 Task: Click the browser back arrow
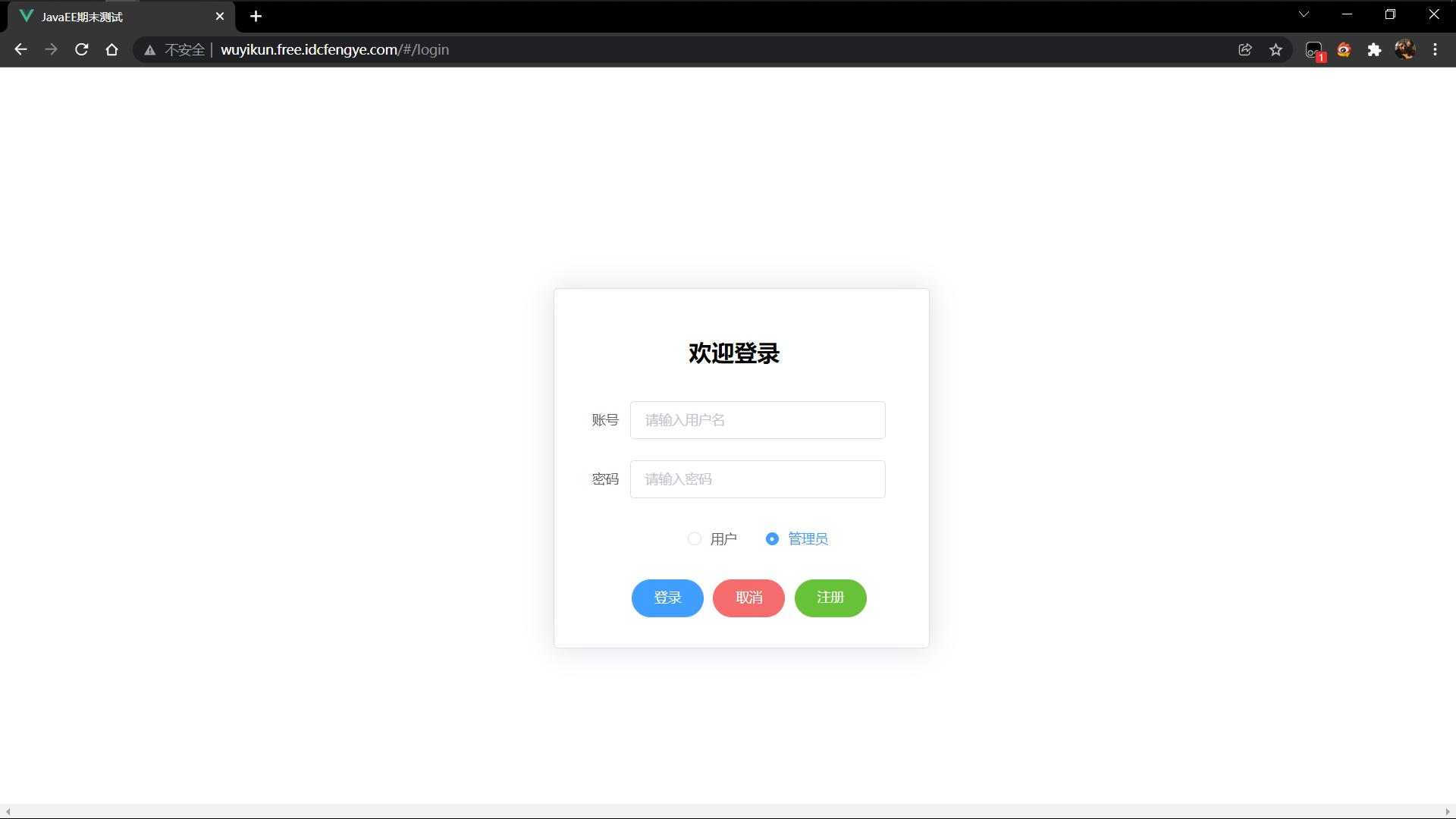pyautogui.click(x=20, y=50)
